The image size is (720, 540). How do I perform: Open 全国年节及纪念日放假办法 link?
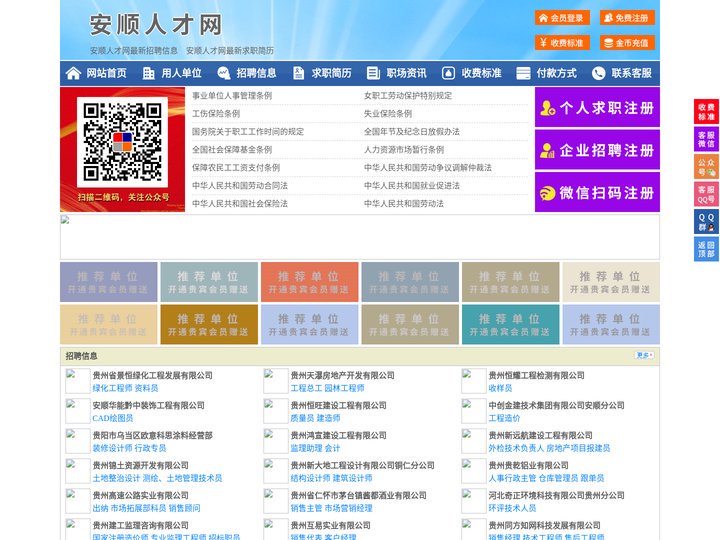412,131
